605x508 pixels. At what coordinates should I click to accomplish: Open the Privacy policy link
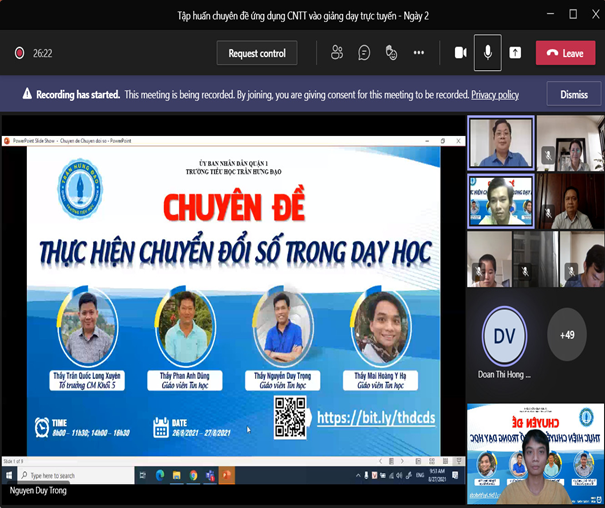495,95
